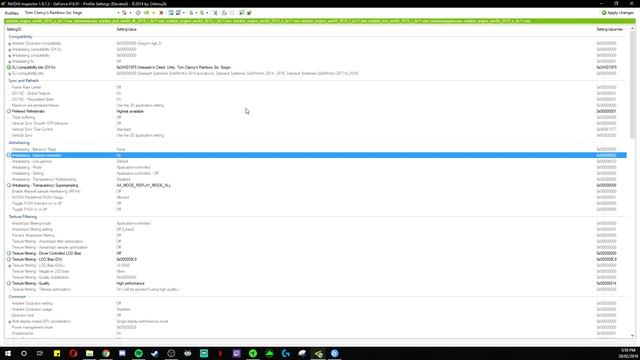Click the gear icon beside Preferred Refreshrate
The width and height of the screenshot is (640, 360).
click(x=9, y=111)
